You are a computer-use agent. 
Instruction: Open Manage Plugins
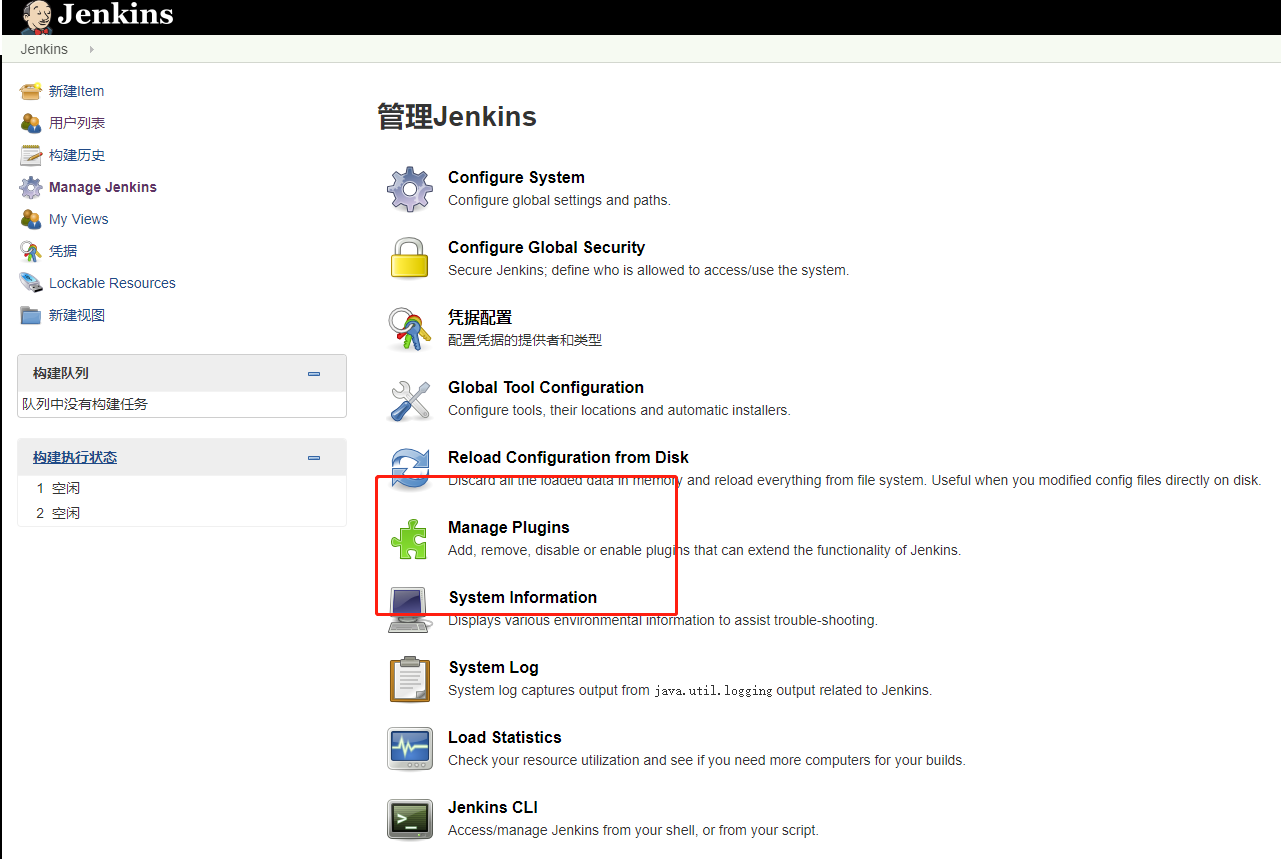pos(509,527)
